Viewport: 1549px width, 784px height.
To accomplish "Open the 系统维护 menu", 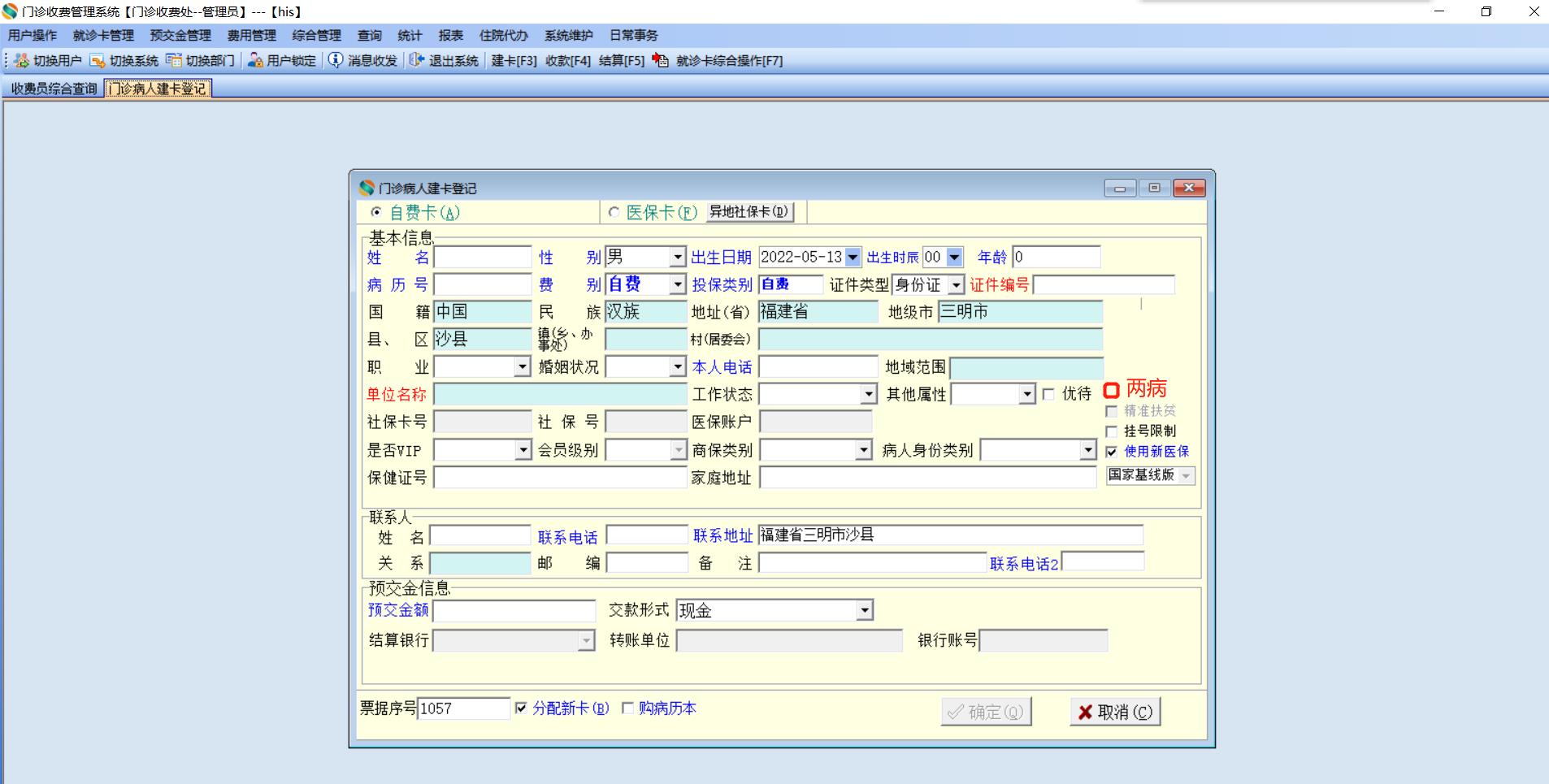I will coord(569,36).
